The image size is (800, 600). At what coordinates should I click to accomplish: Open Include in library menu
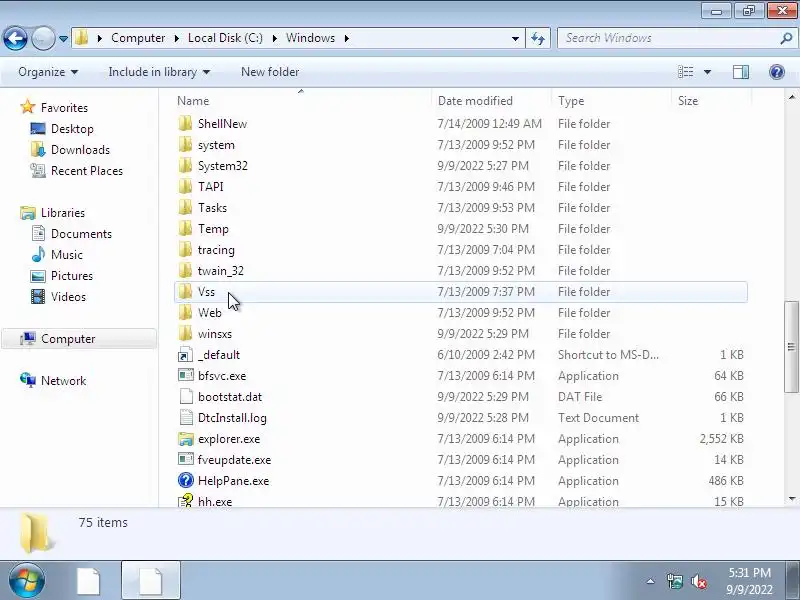click(x=159, y=72)
